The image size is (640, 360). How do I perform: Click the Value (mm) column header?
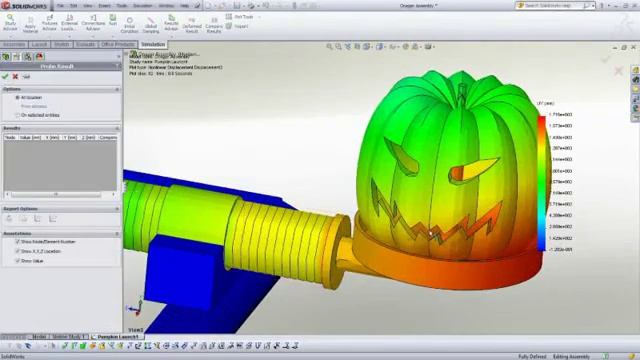(30, 138)
